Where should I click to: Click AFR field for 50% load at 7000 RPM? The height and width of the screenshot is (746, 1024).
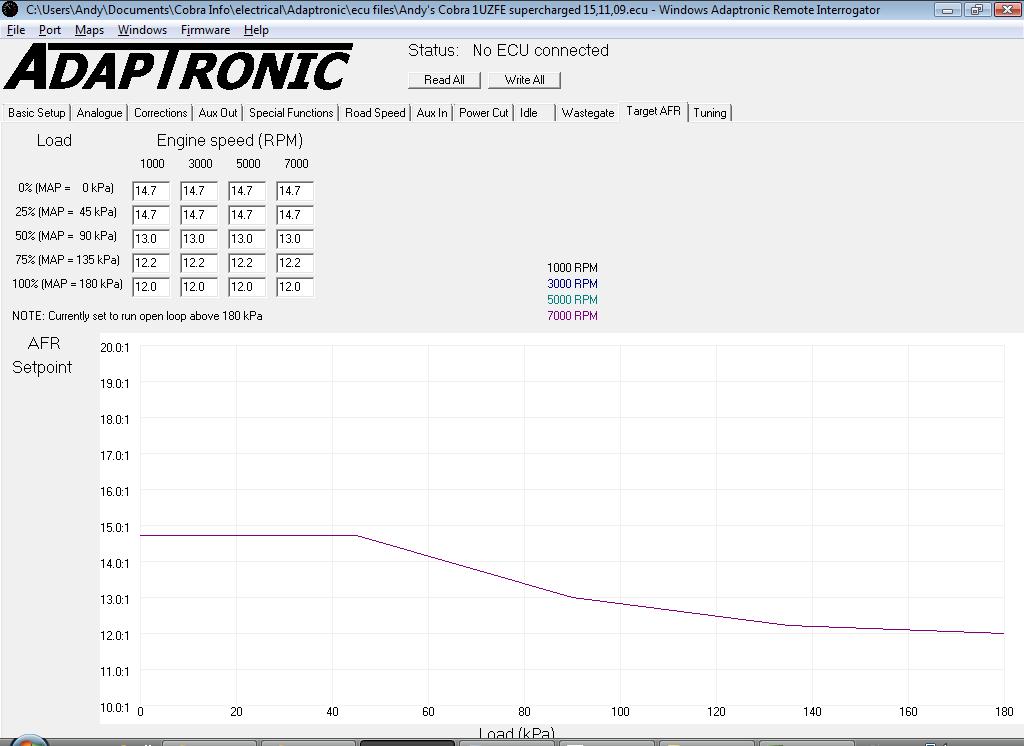[295, 239]
